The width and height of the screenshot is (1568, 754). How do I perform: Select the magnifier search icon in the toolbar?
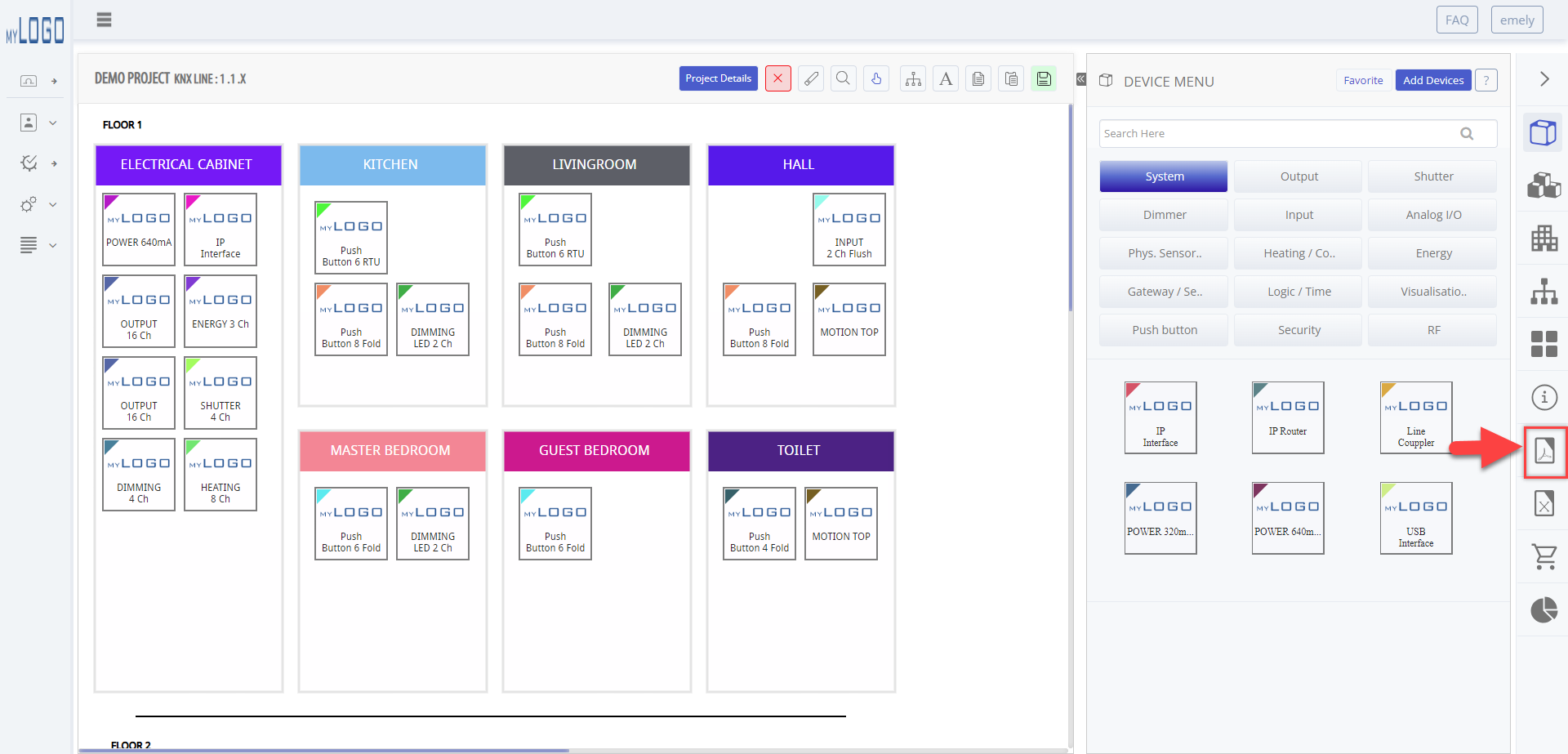point(843,78)
